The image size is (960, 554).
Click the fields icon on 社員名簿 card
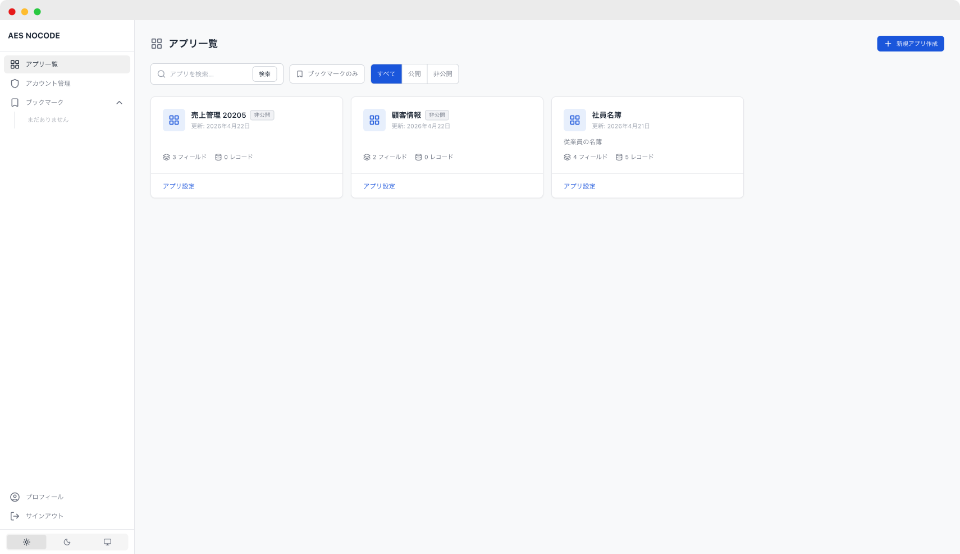click(567, 157)
